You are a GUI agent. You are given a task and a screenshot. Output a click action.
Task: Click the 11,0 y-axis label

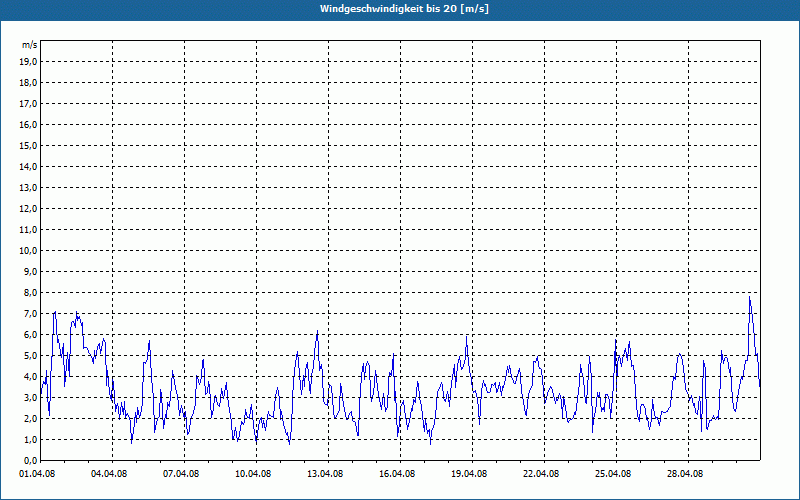coord(29,230)
